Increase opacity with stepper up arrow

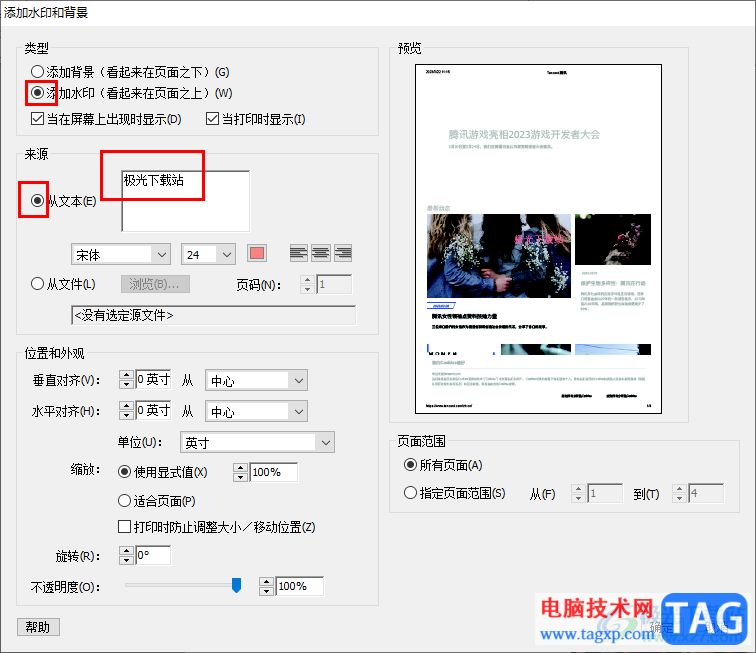tap(267, 582)
